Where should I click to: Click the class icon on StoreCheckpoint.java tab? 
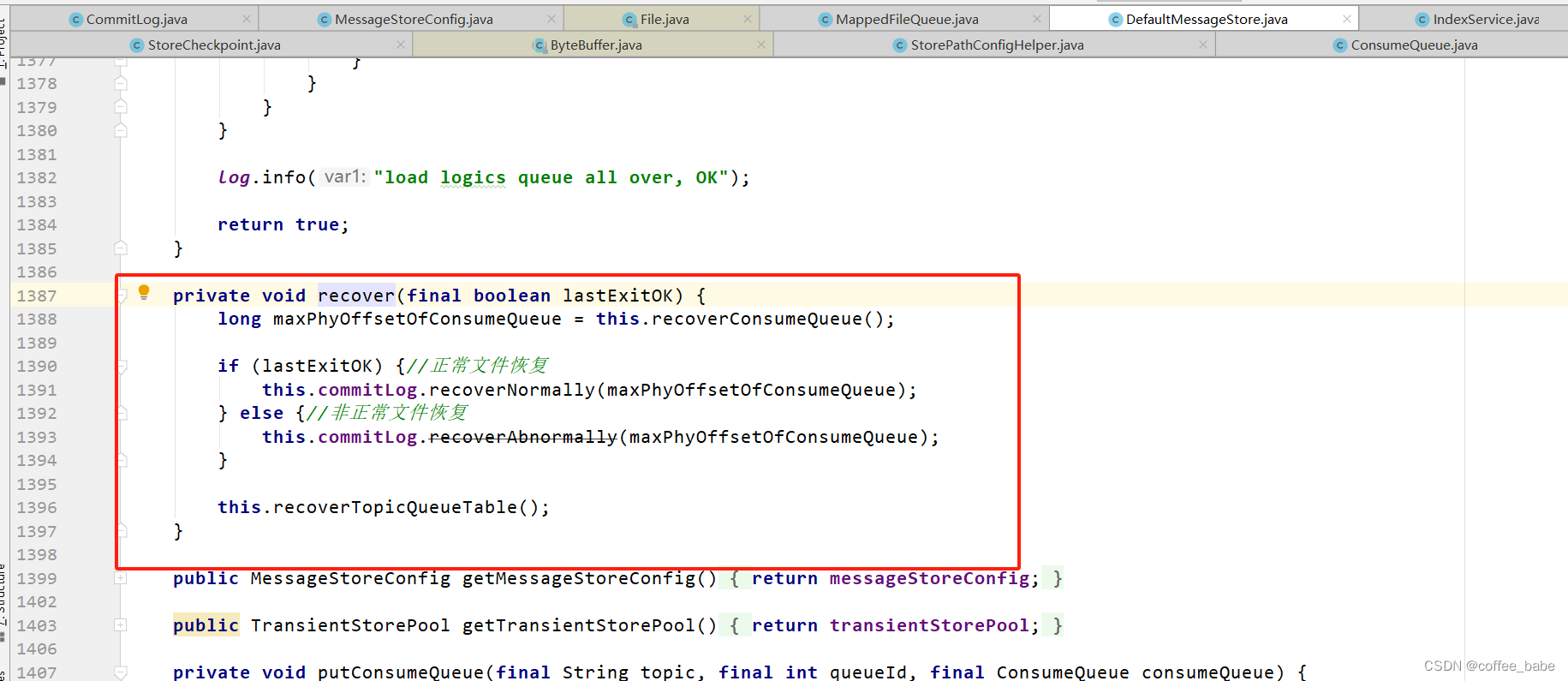point(138,45)
